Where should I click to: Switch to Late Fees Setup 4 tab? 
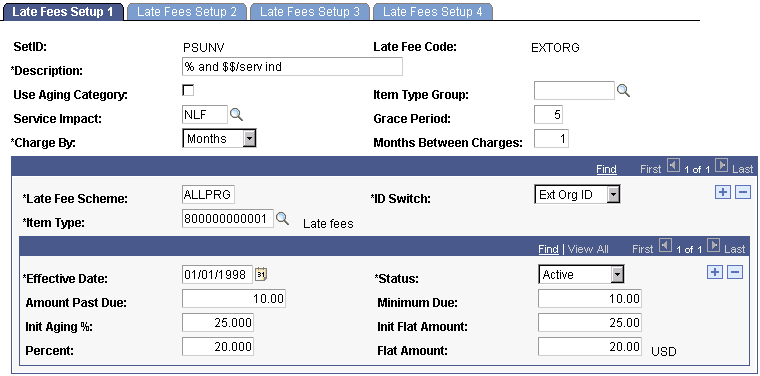433,12
